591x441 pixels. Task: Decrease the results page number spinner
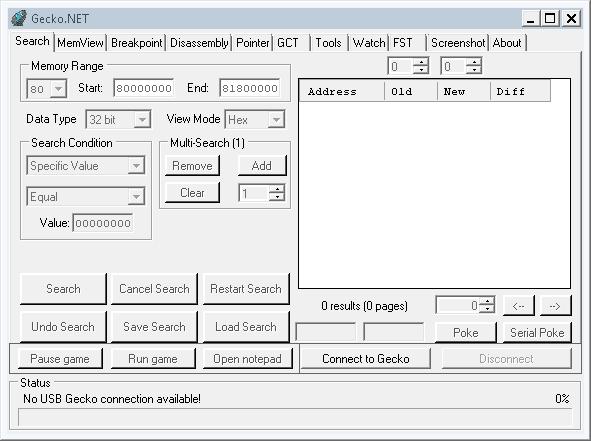488,309
